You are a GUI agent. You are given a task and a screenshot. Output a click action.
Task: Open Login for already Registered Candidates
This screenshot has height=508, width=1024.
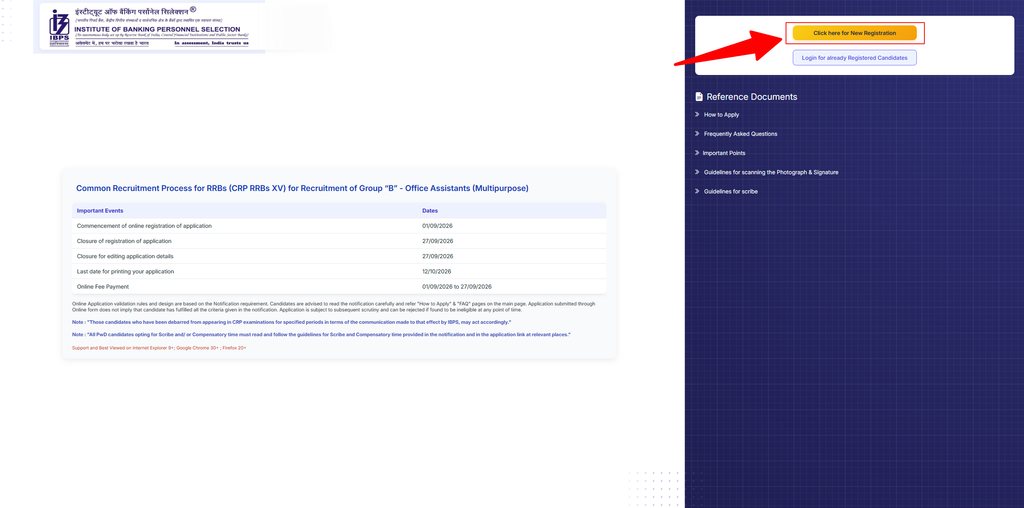(x=854, y=58)
